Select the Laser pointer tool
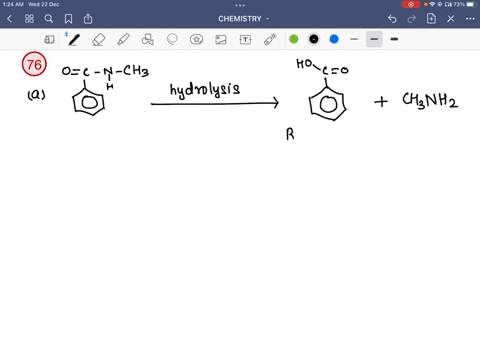This screenshot has height=360, width=480. pos(270,40)
